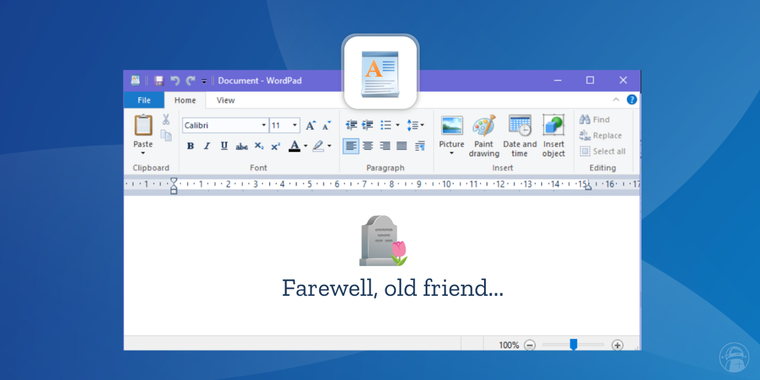
Task: Maximize the WordPad window
Action: pos(590,80)
